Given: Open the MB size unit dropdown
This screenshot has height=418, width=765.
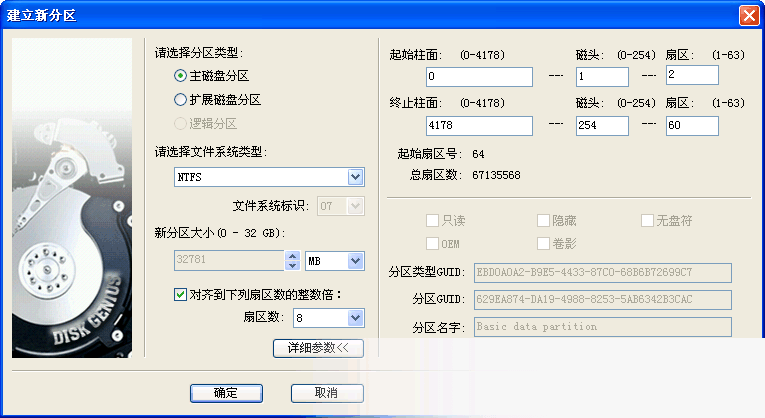Looking at the screenshot, I should pos(355,261).
